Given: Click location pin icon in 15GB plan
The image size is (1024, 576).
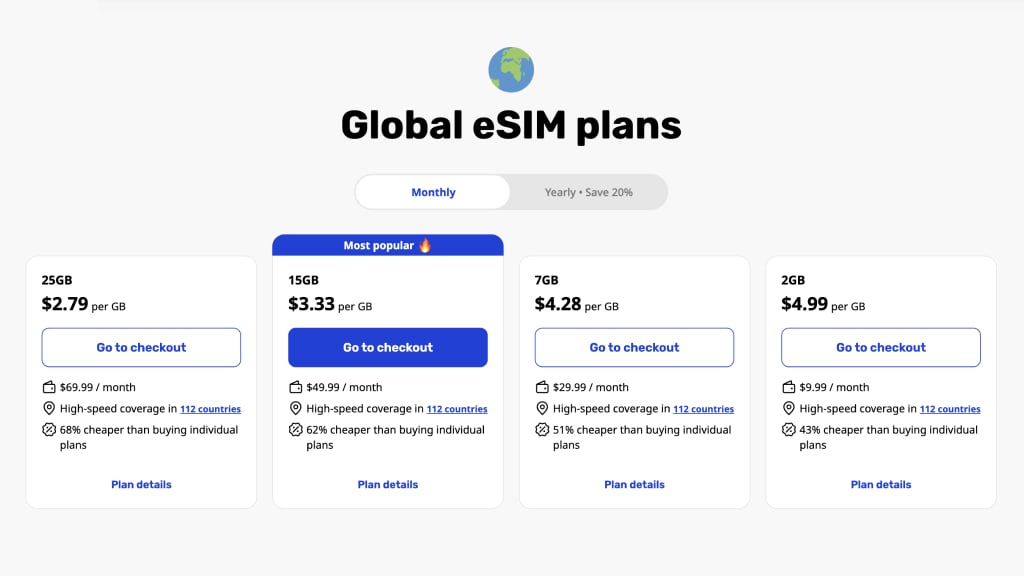Looking at the screenshot, I should pos(295,409).
